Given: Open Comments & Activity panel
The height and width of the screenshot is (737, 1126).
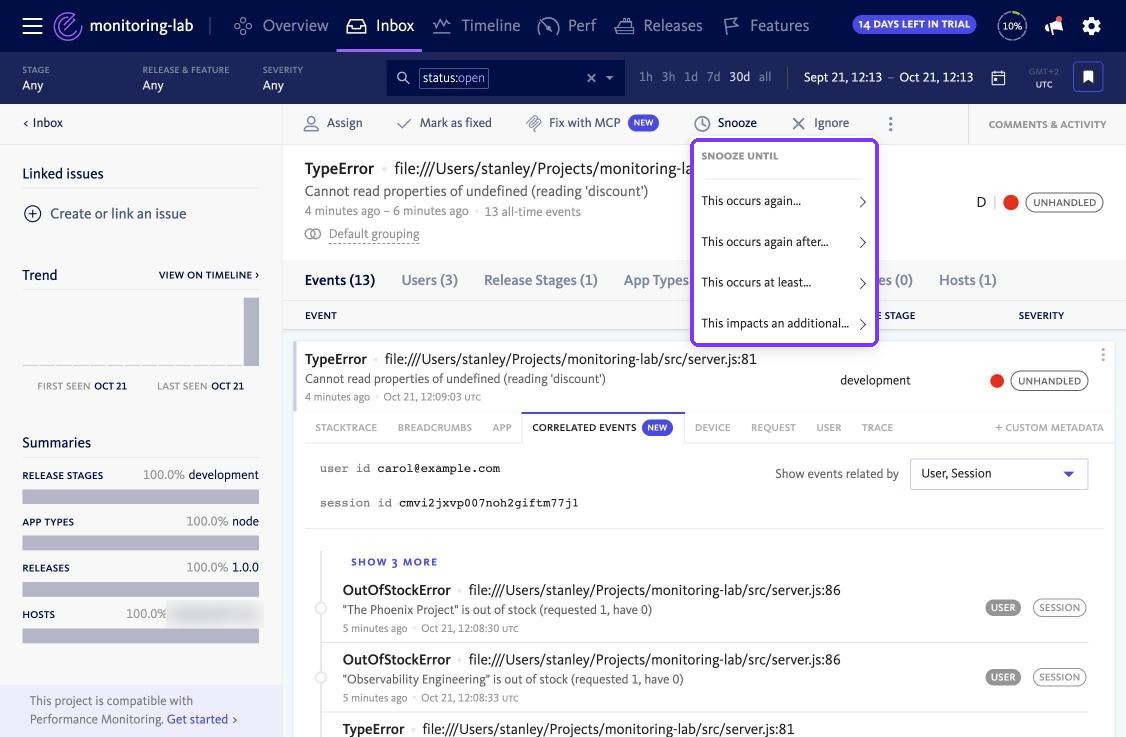Looking at the screenshot, I should coord(1047,124).
